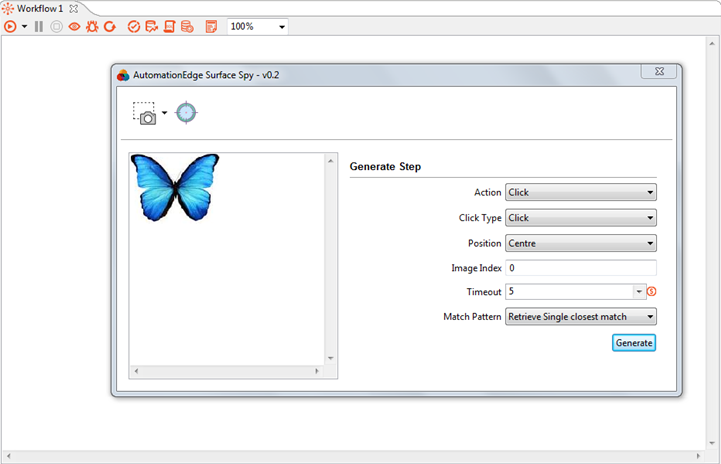
Task: Click the image pane's scroll-up arrow
Action: coord(331,161)
